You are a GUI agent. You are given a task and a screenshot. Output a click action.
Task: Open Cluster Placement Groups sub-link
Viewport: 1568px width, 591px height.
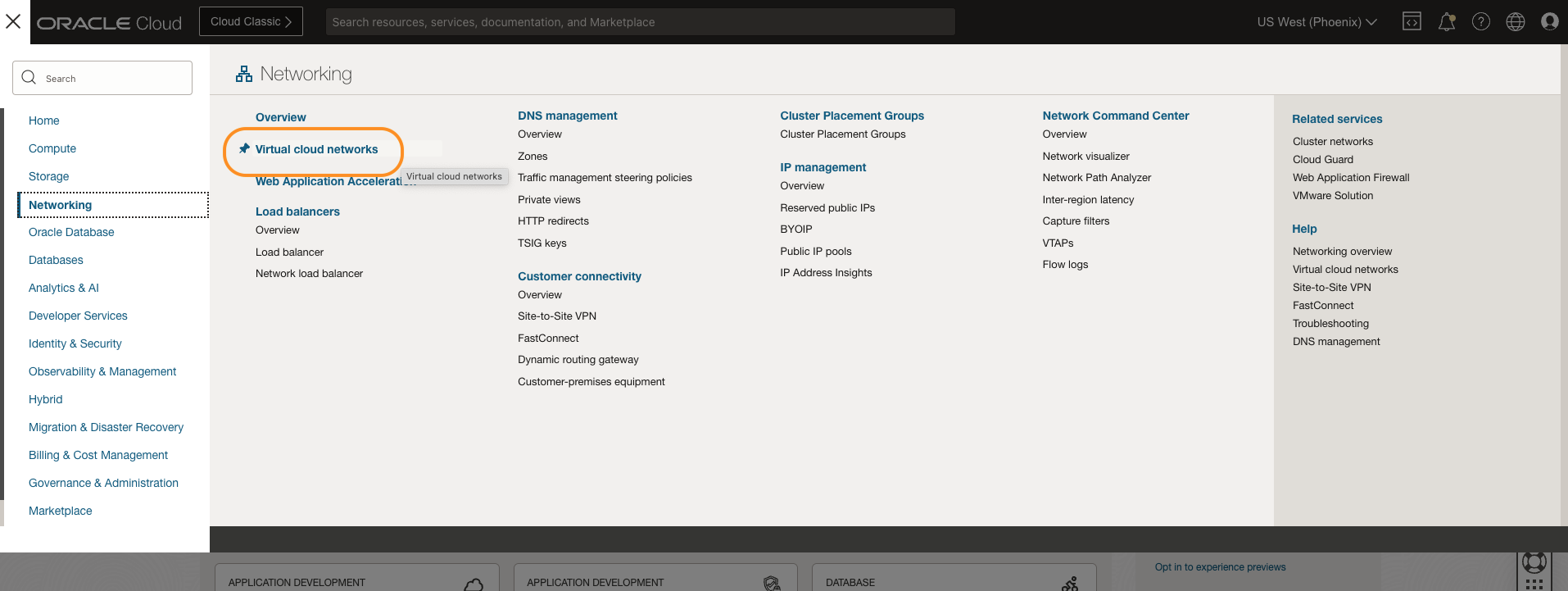[x=843, y=134]
